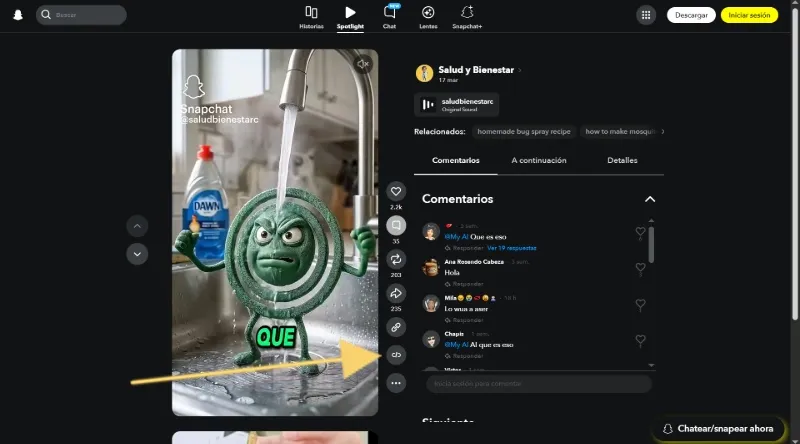The height and width of the screenshot is (444, 800).
Task: View 19 replies link
Action: pos(511,248)
